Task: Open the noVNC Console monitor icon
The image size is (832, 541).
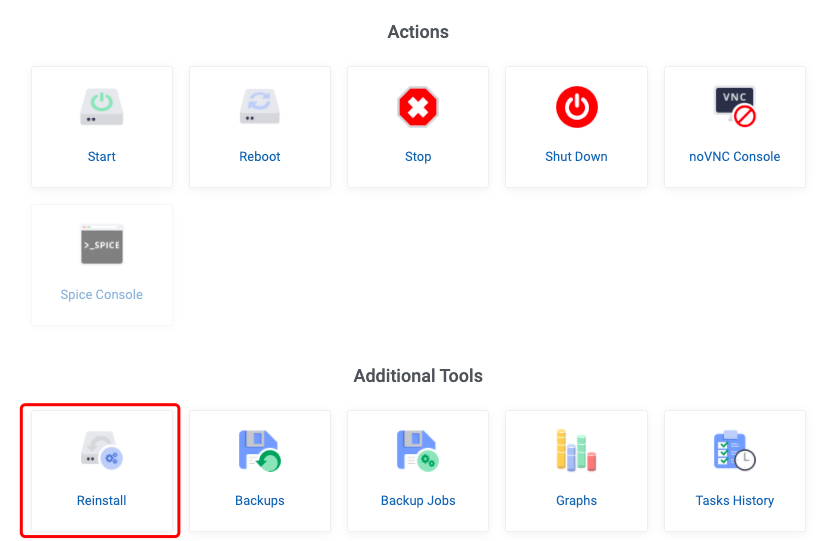Action: click(735, 107)
